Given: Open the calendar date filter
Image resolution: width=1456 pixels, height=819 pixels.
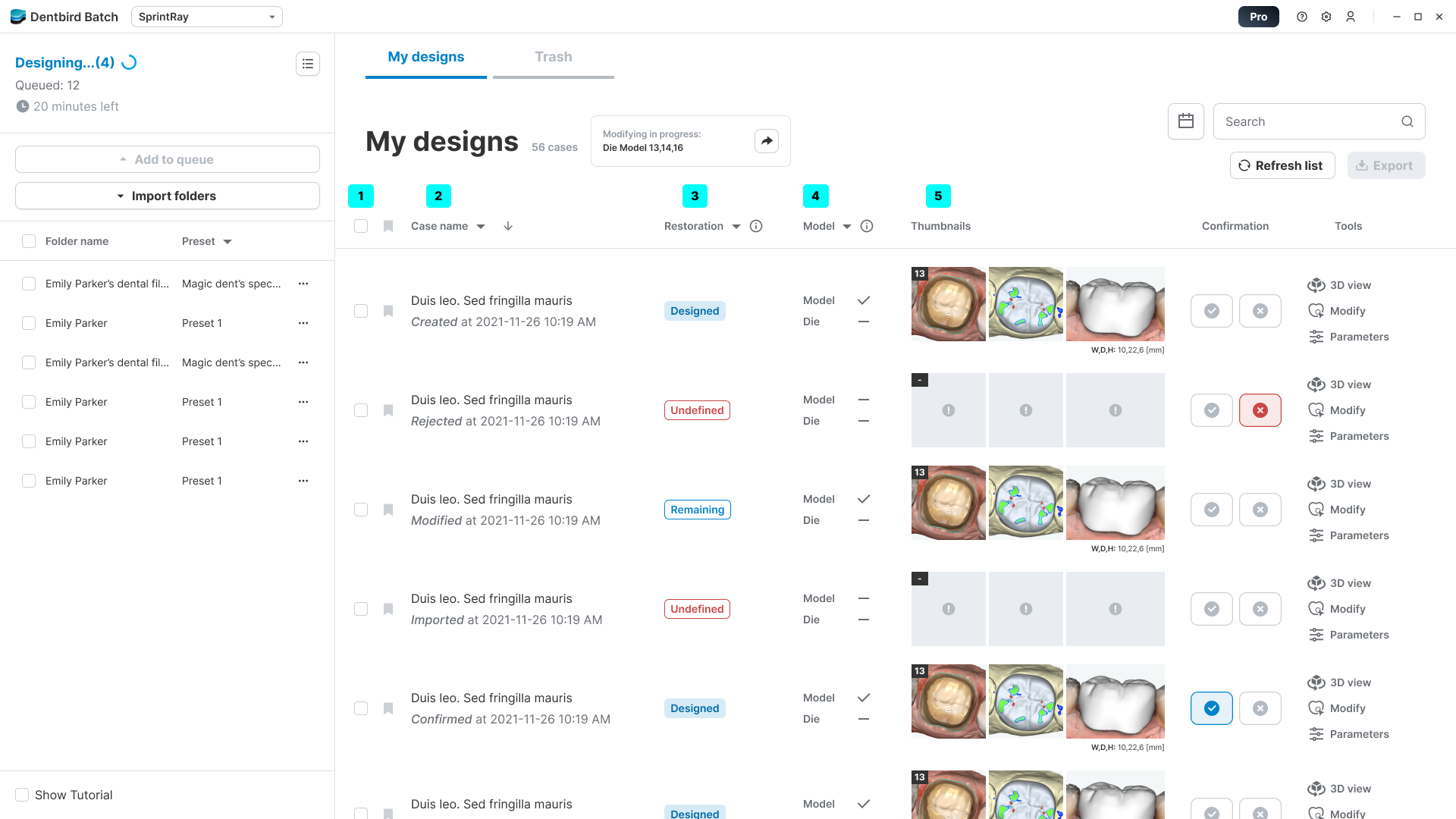Looking at the screenshot, I should point(1186,121).
